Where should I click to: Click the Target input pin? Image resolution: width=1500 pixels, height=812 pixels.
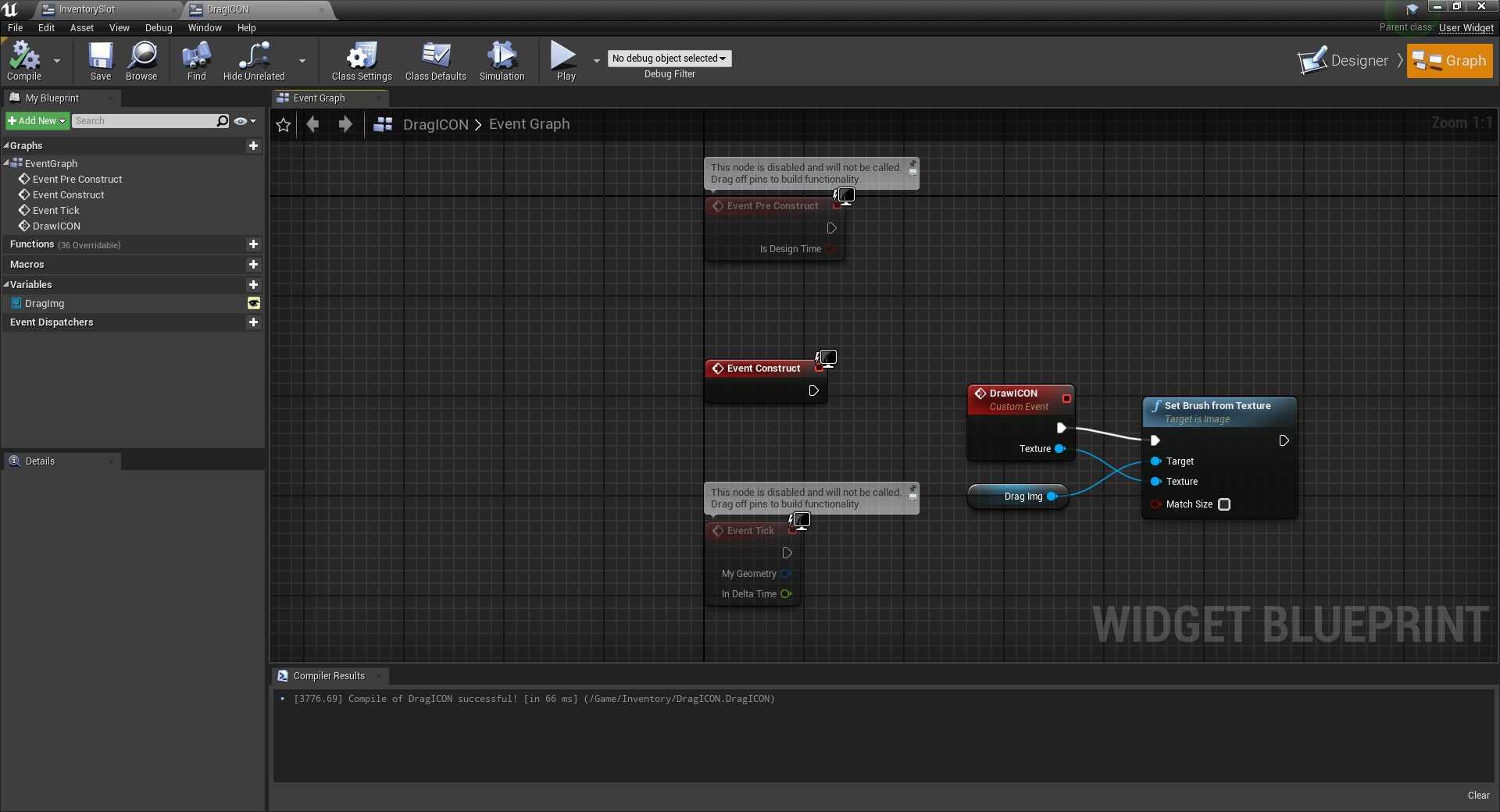[1155, 461]
